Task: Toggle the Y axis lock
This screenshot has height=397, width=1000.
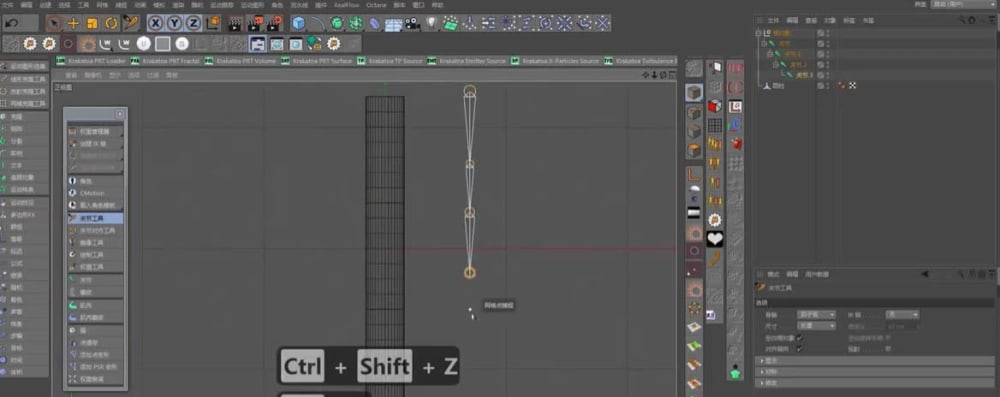Action: (x=175, y=24)
